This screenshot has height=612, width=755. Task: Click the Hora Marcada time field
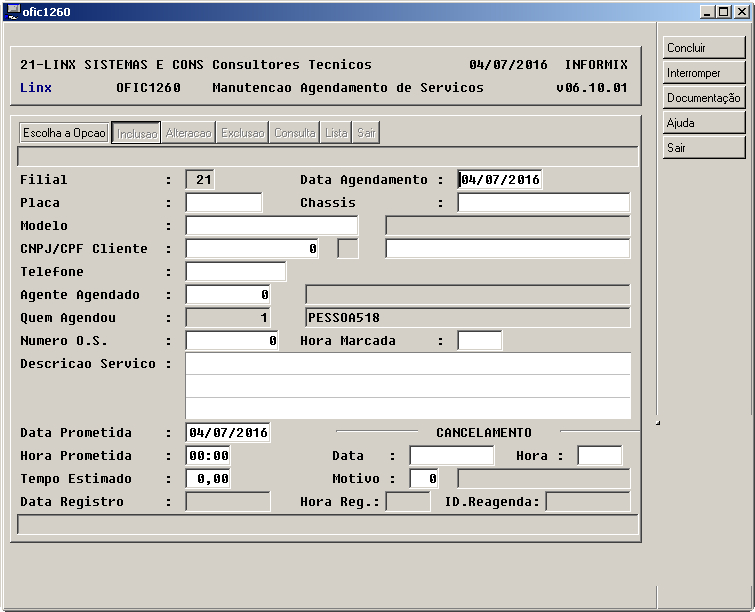tap(480, 341)
